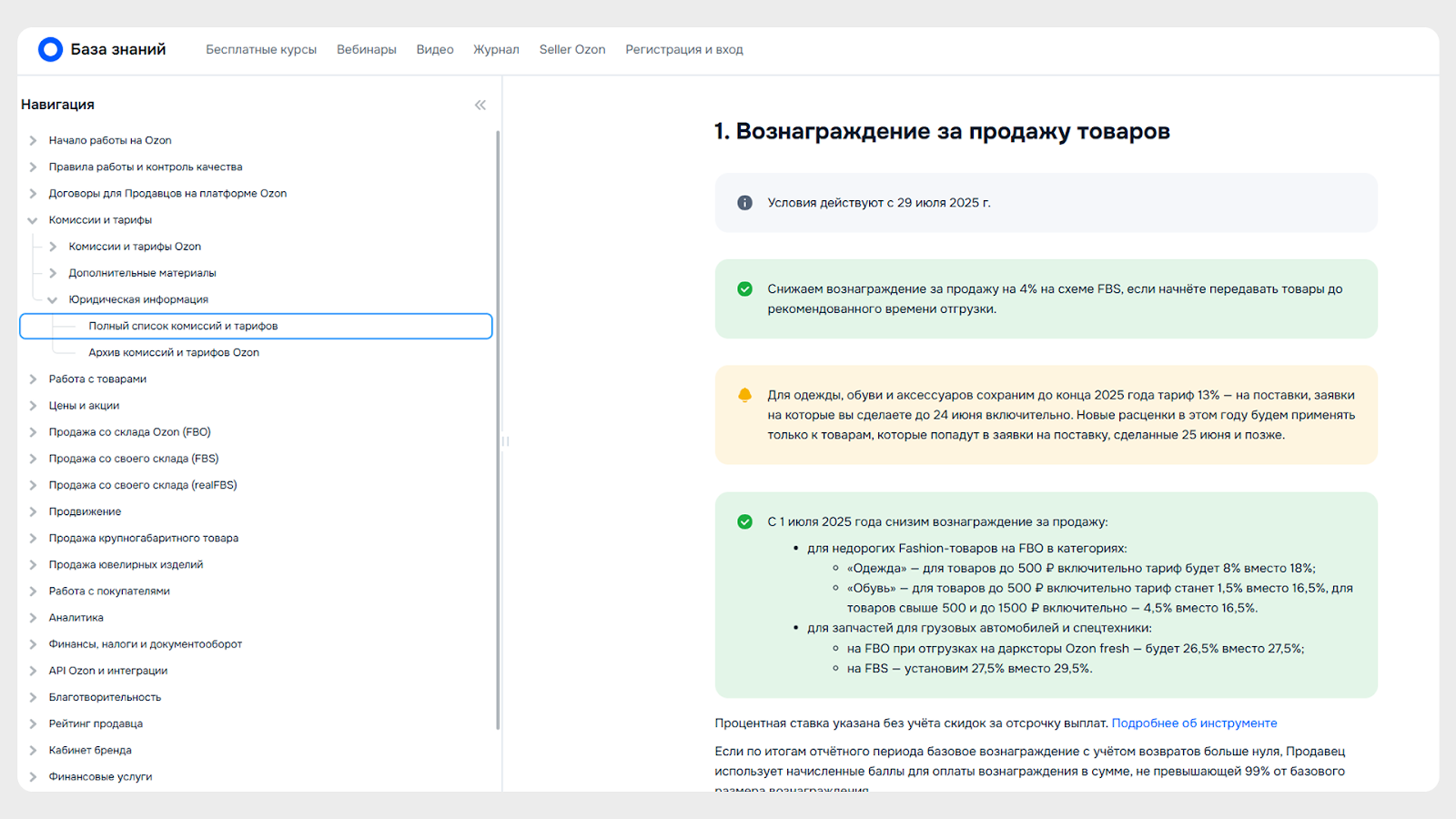Expand 'Кабинет бренда' chevron

click(33, 750)
